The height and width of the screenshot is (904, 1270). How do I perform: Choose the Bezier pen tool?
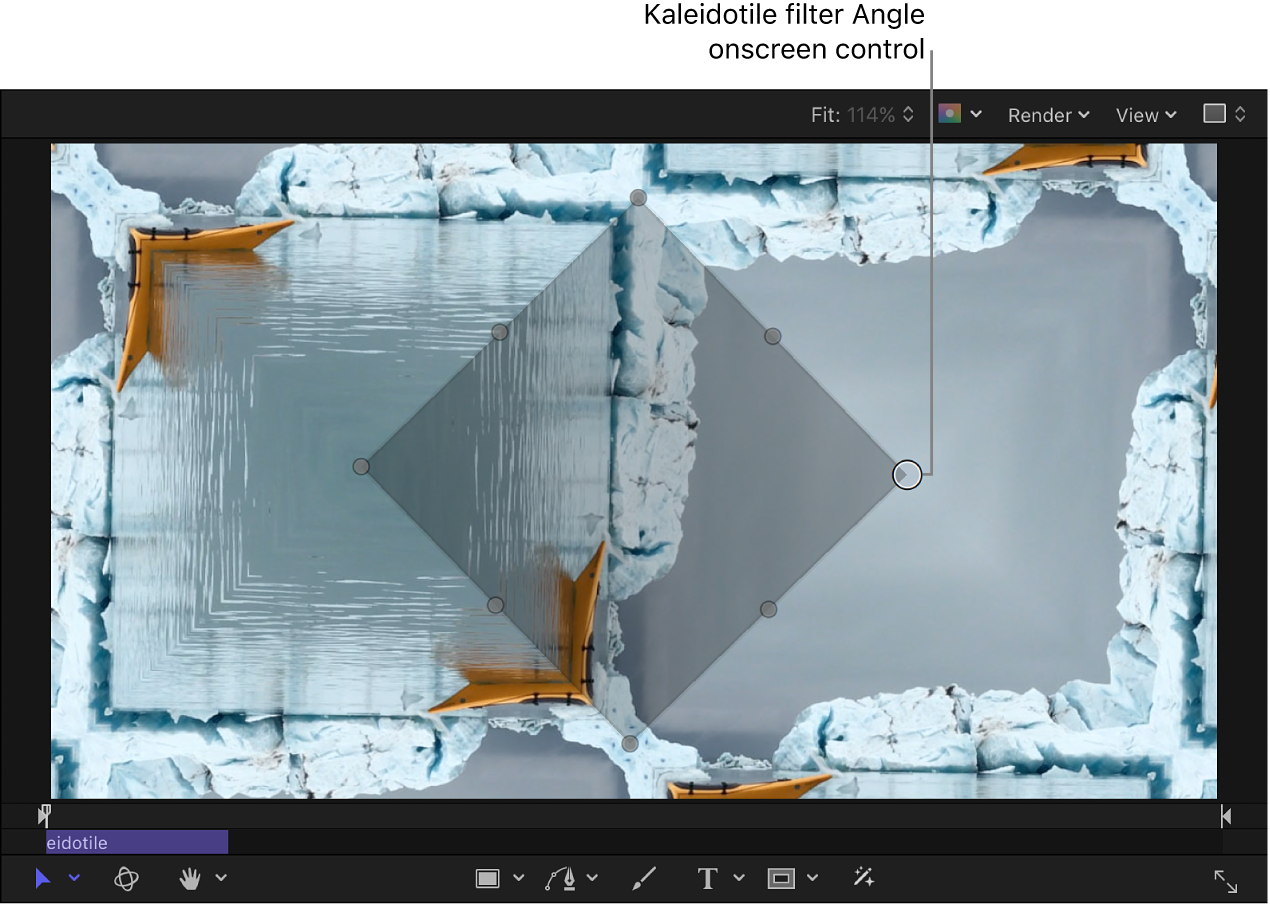560,878
